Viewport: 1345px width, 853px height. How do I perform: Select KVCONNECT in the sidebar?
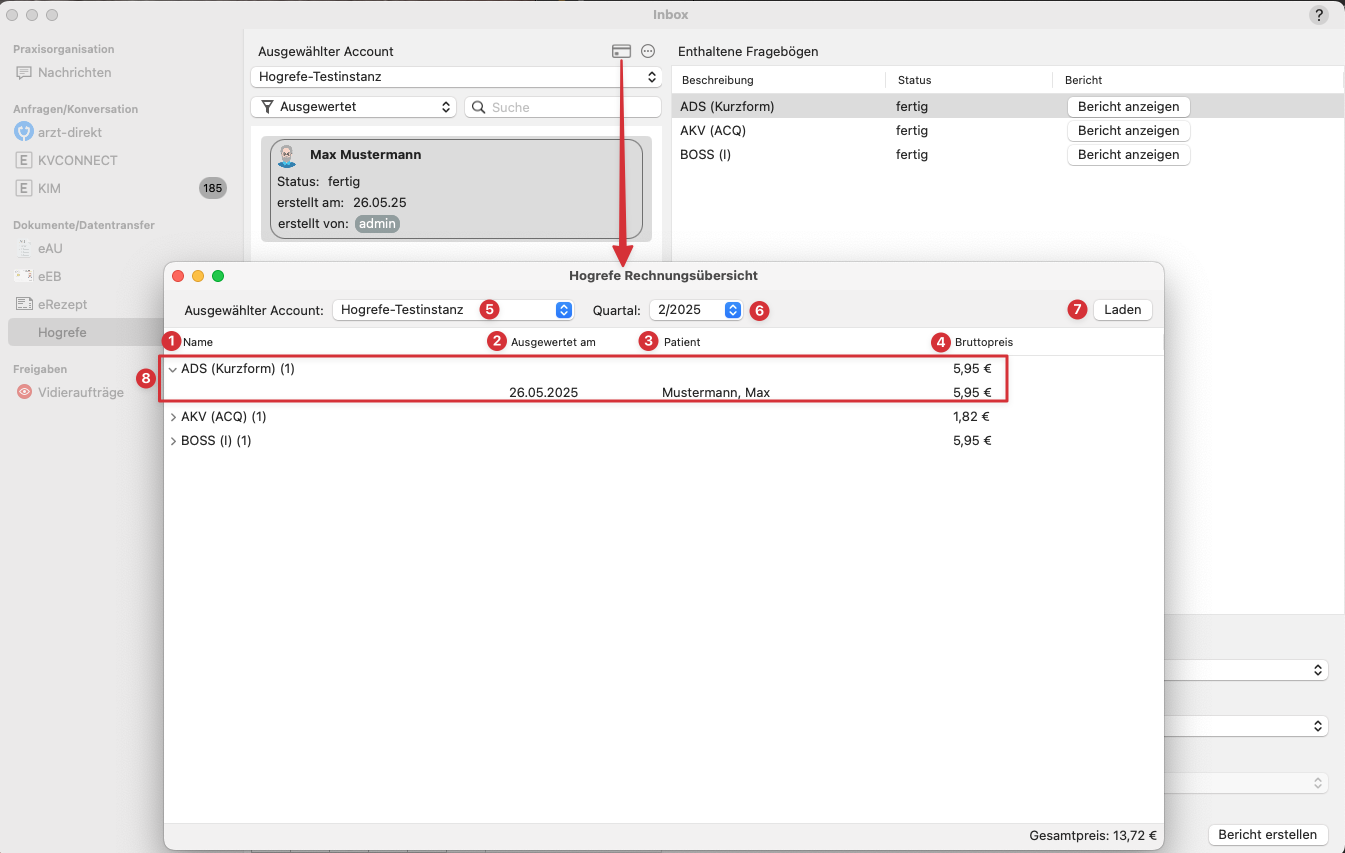point(77,160)
